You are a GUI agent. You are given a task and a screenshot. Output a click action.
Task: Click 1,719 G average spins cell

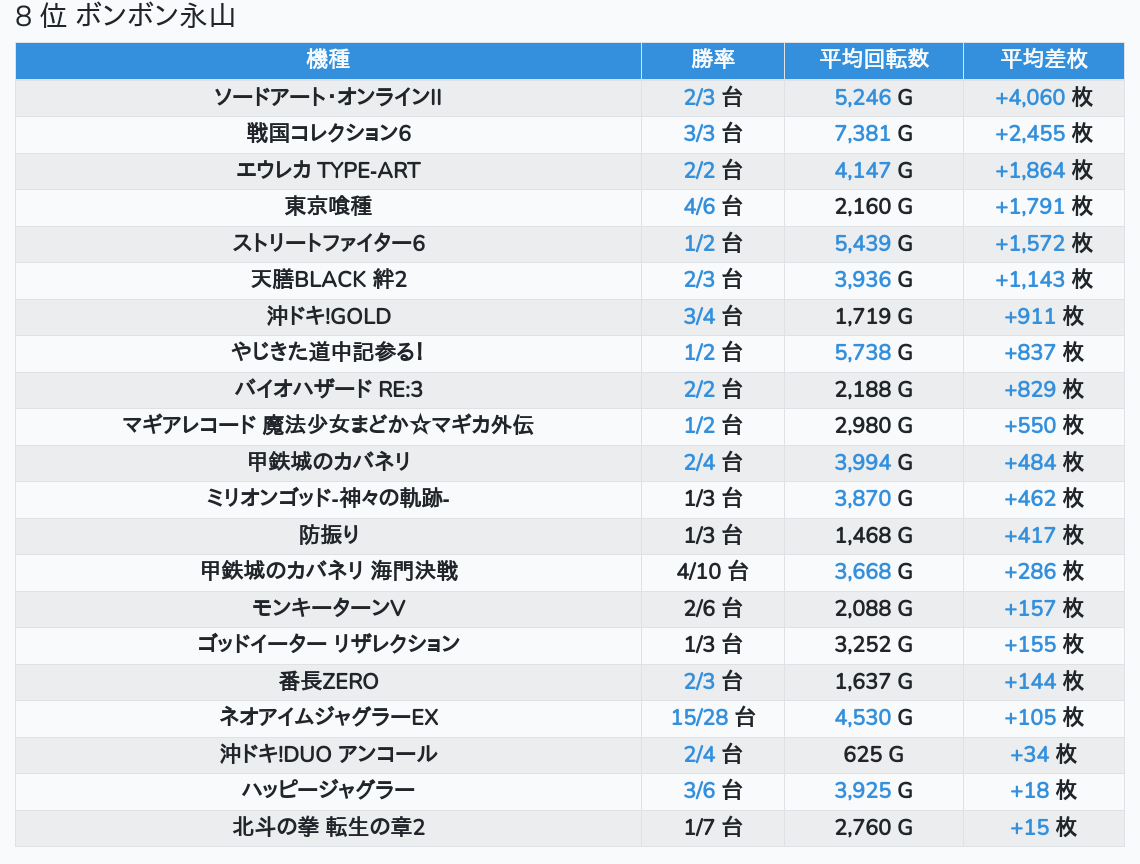(873, 316)
